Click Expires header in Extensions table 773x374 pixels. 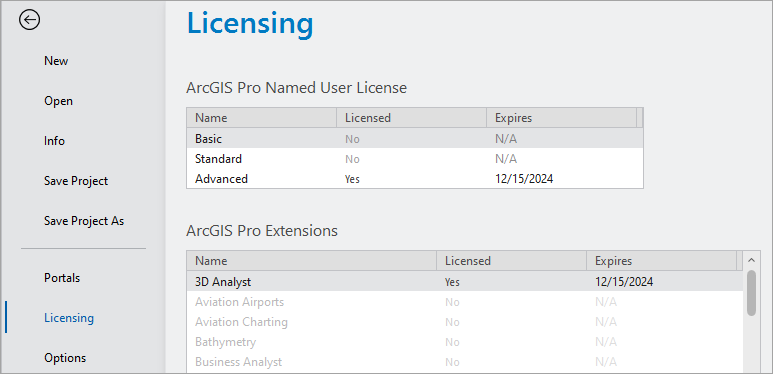[x=661, y=261]
